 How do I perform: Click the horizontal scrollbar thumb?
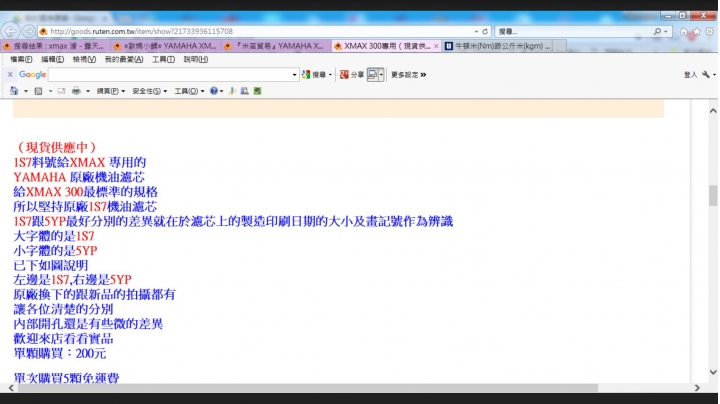coord(308,388)
